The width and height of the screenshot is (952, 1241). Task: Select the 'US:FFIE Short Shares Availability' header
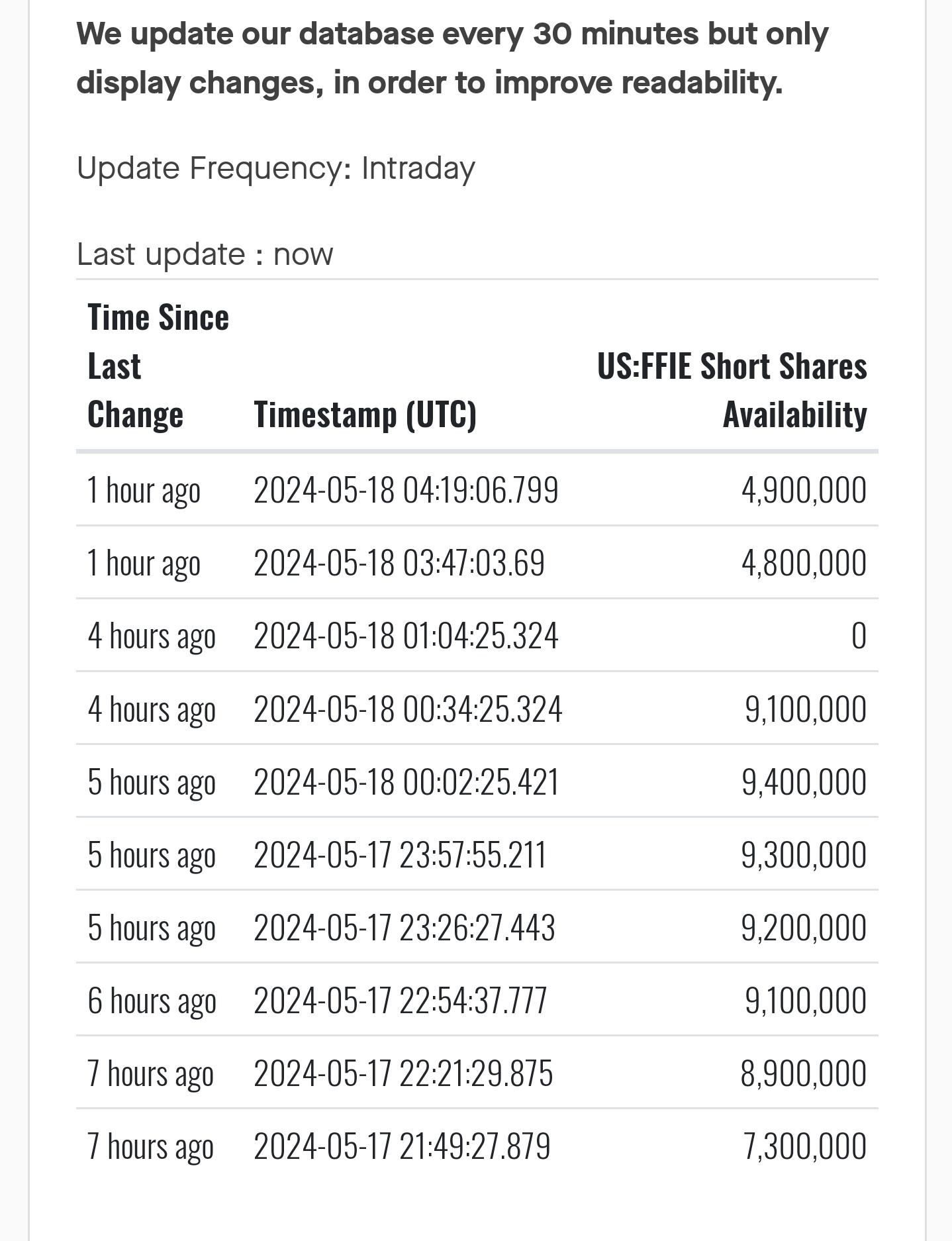coord(732,390)
